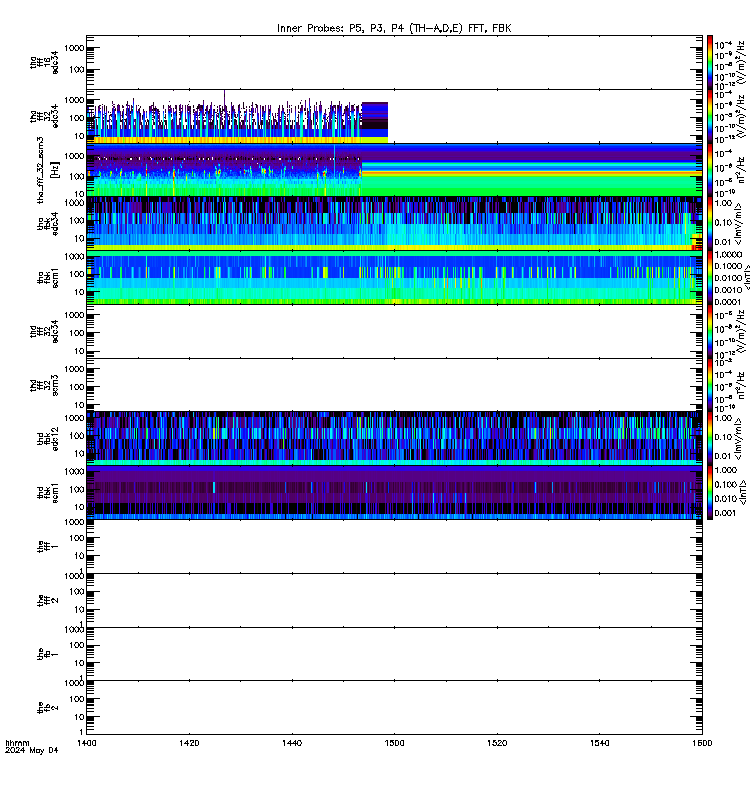This screenshot has width=750, height=800.
Task: Click the "1520" time axis label
Action: pyautogui.click(x=497, y=743)
